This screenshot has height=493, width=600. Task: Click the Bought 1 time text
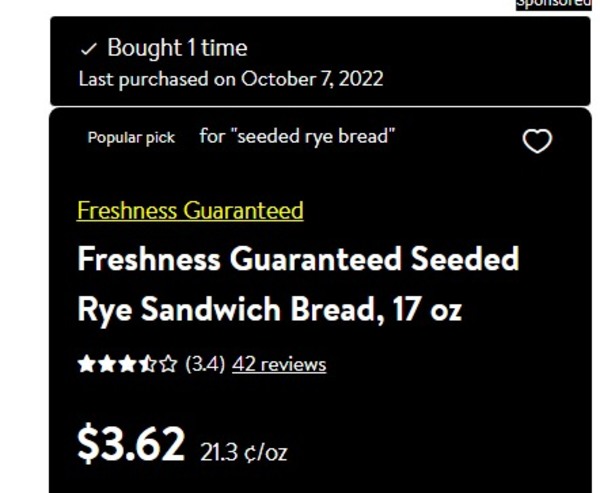(177, 48)
